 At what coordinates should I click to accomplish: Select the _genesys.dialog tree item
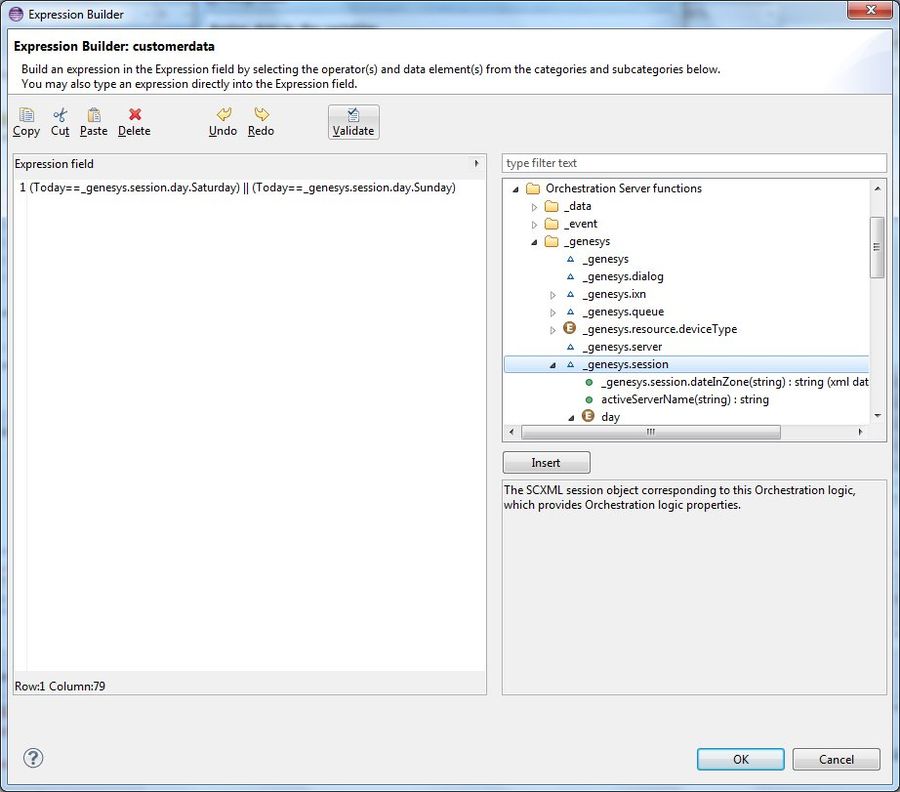623,277
